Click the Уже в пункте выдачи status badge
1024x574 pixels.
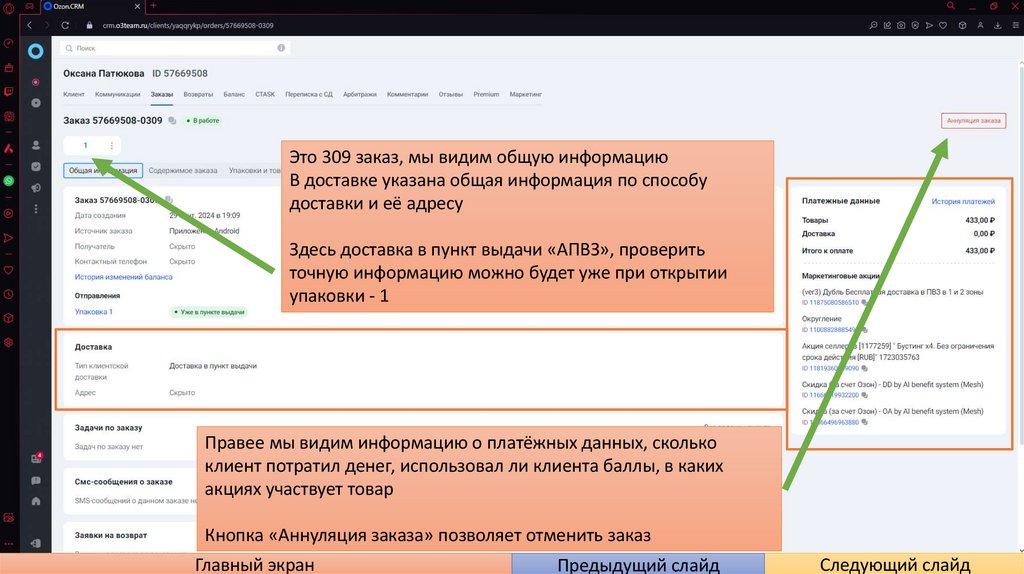209,312
